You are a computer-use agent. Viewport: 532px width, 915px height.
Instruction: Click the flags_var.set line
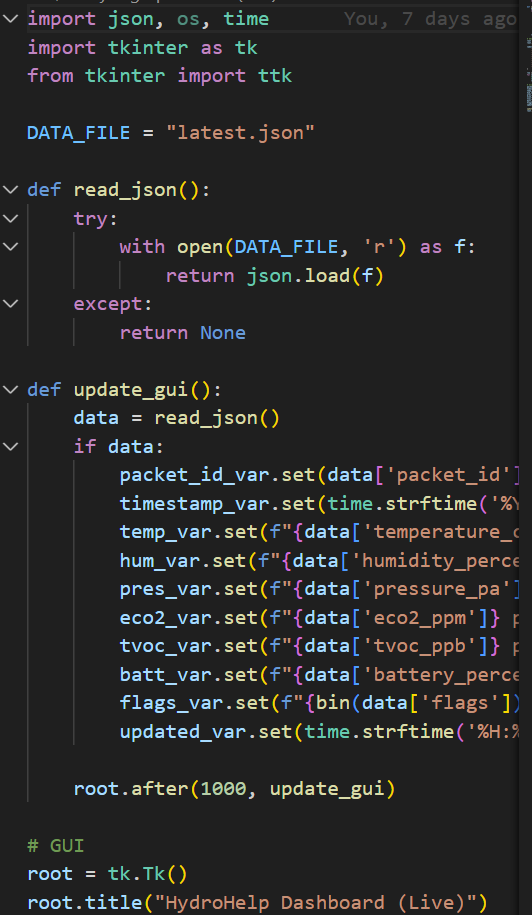click(319, 704)
